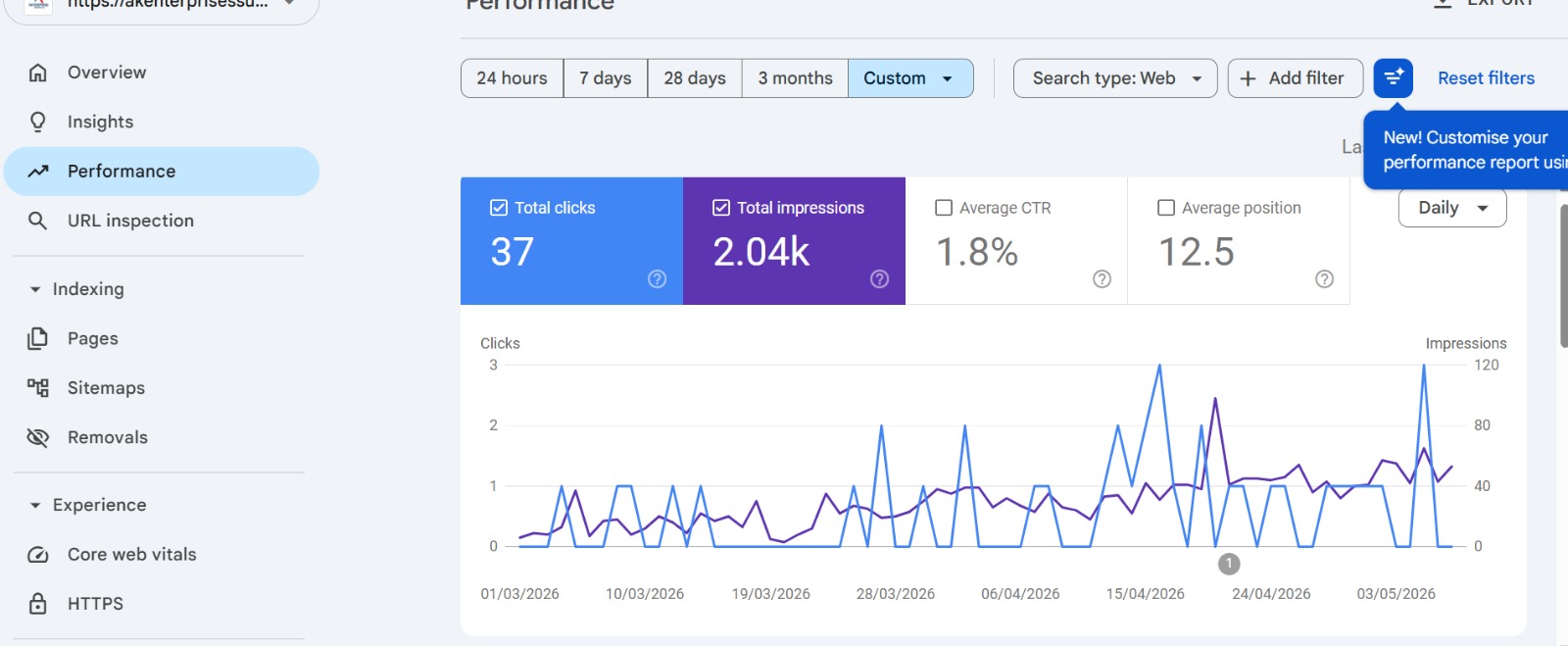Click the vertical page scrollbar
1568x646 pixels.
point(1562,274)
